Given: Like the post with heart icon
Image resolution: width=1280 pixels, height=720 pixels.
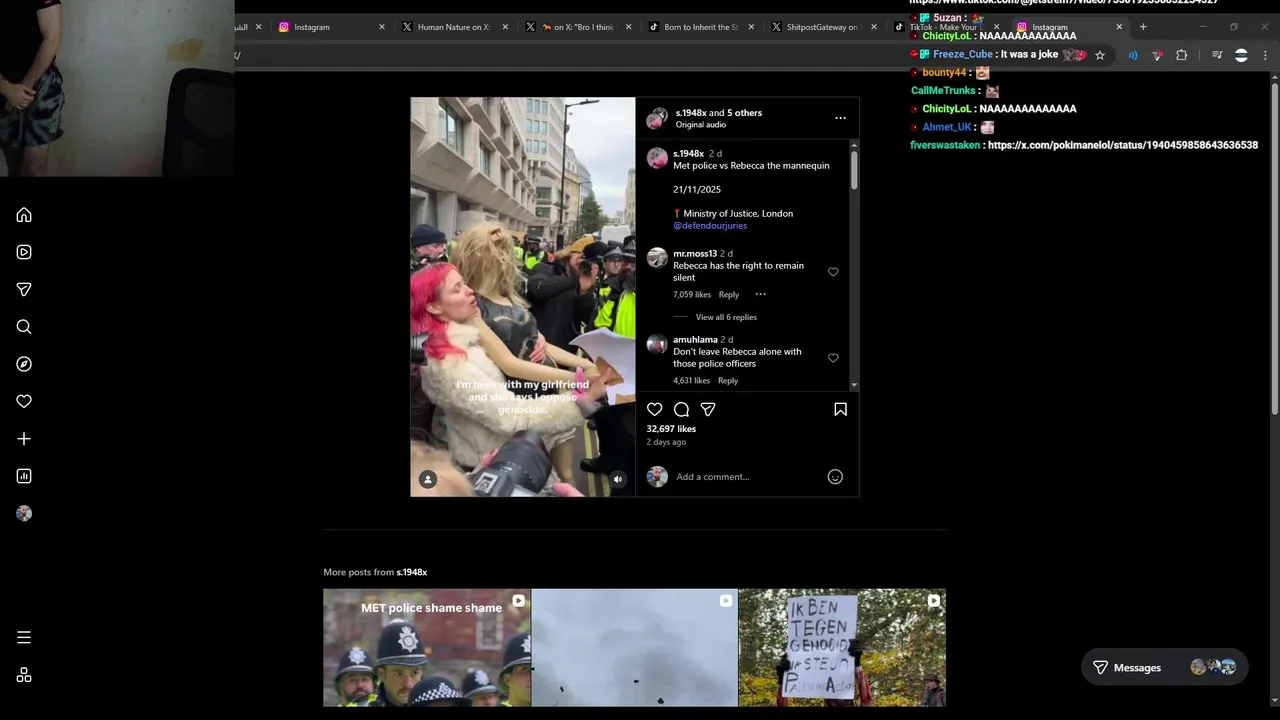Looking at the screenshot, I should click(x=655, y=409).
